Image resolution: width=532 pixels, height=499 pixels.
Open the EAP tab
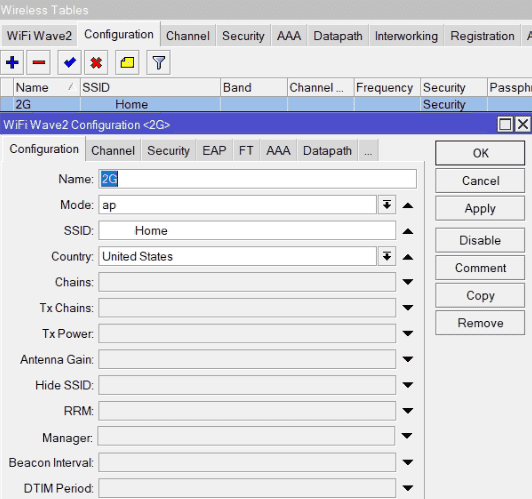(214, 150)
